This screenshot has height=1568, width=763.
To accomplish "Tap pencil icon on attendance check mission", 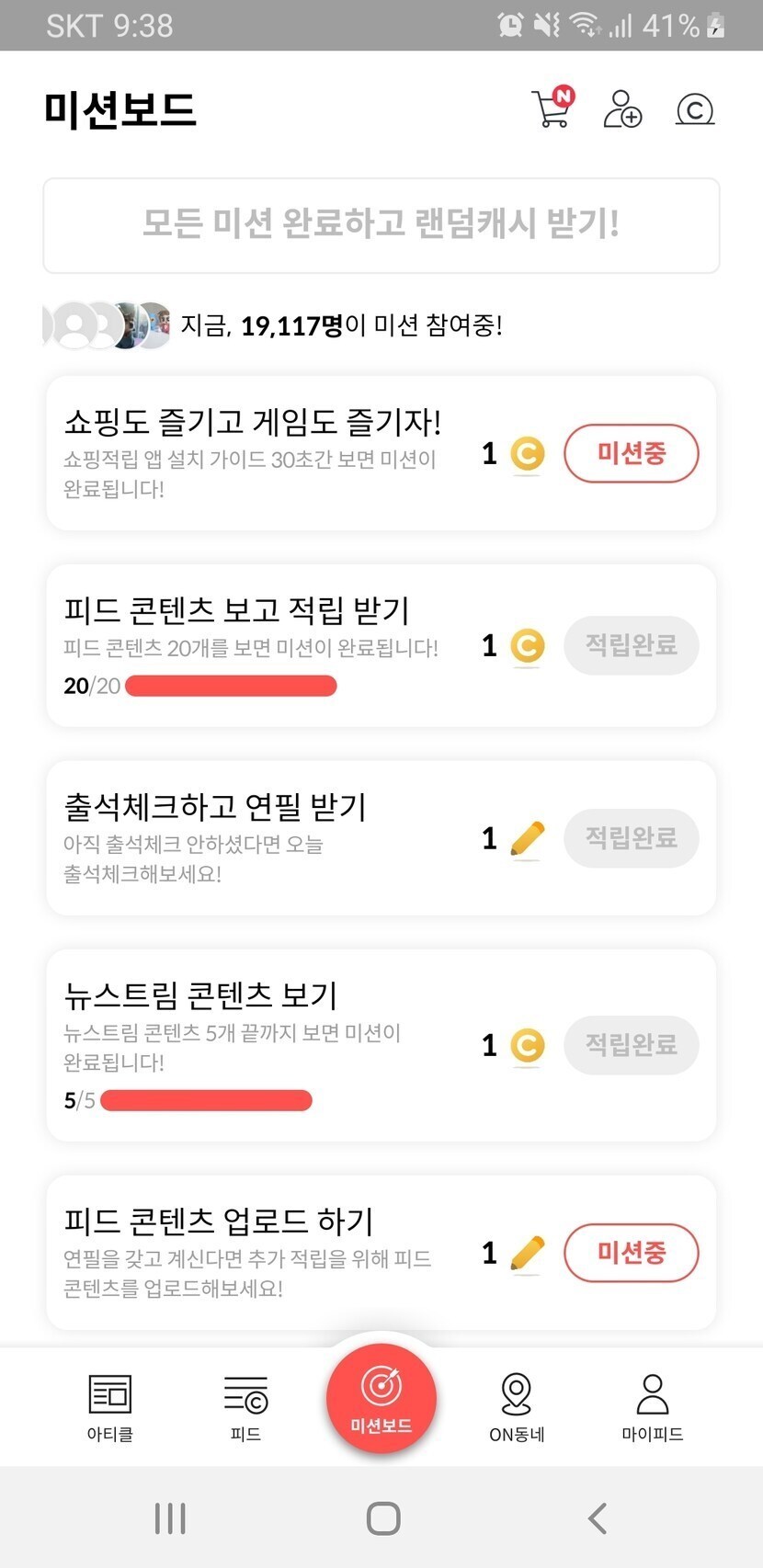I will (528, 838).
